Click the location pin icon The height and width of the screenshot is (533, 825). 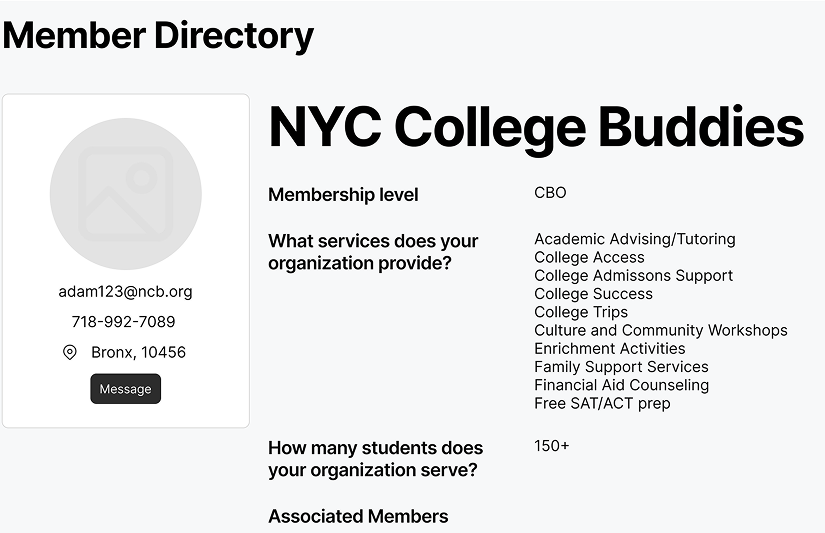[x=70, y=352]
